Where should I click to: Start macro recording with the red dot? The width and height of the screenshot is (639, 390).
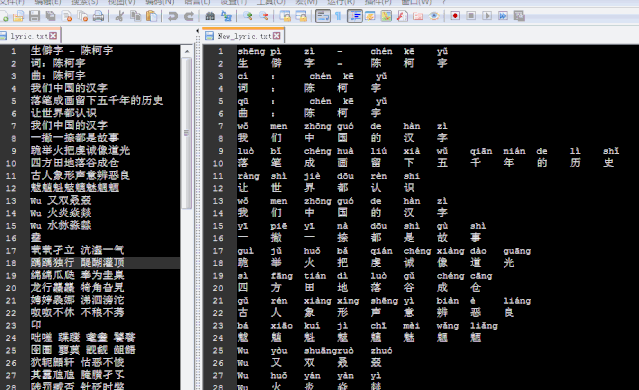[455, 16]
